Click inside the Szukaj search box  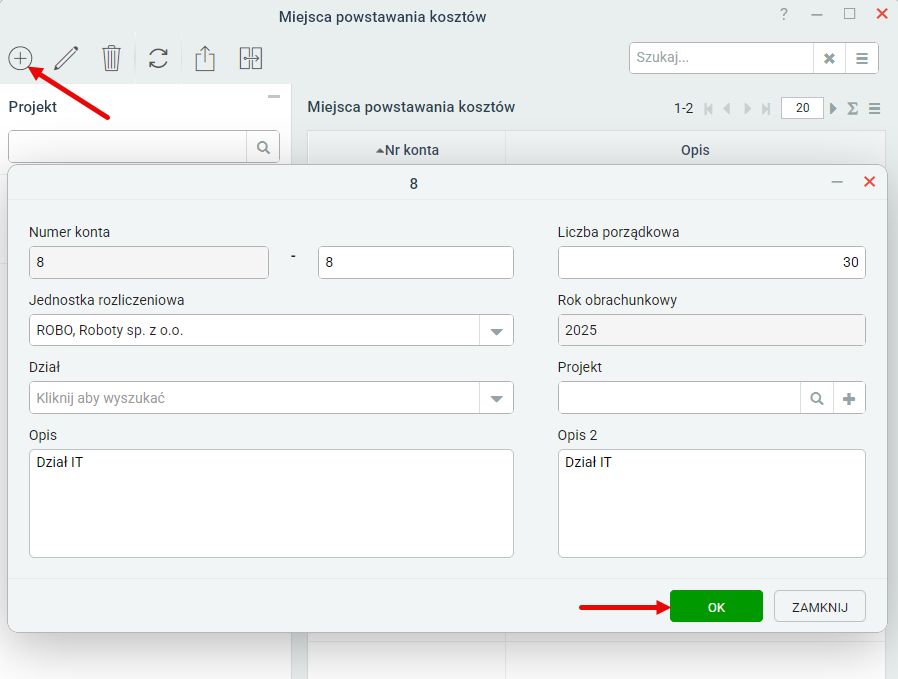[x=721, y=58]
